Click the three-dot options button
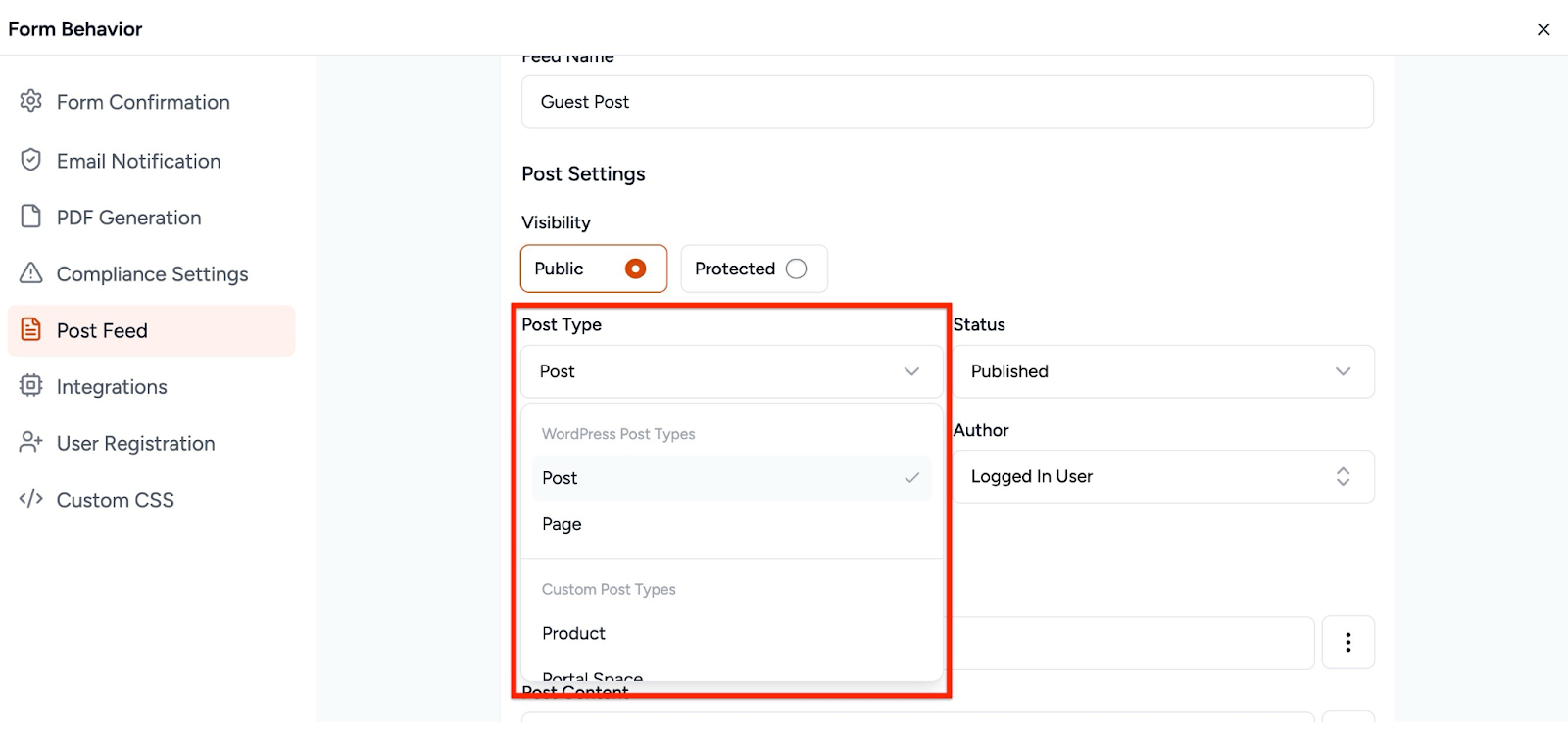Screen dimensions: 1568x733 click(1347, 643)
